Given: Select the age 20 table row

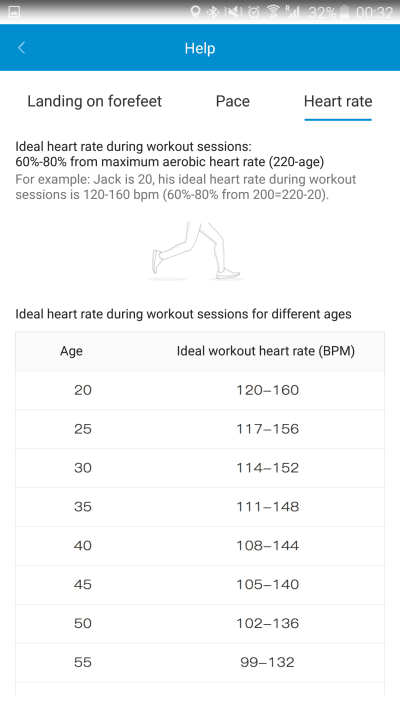Looking at the screenshot, I should pyautogui.click(x=200, y=390).
